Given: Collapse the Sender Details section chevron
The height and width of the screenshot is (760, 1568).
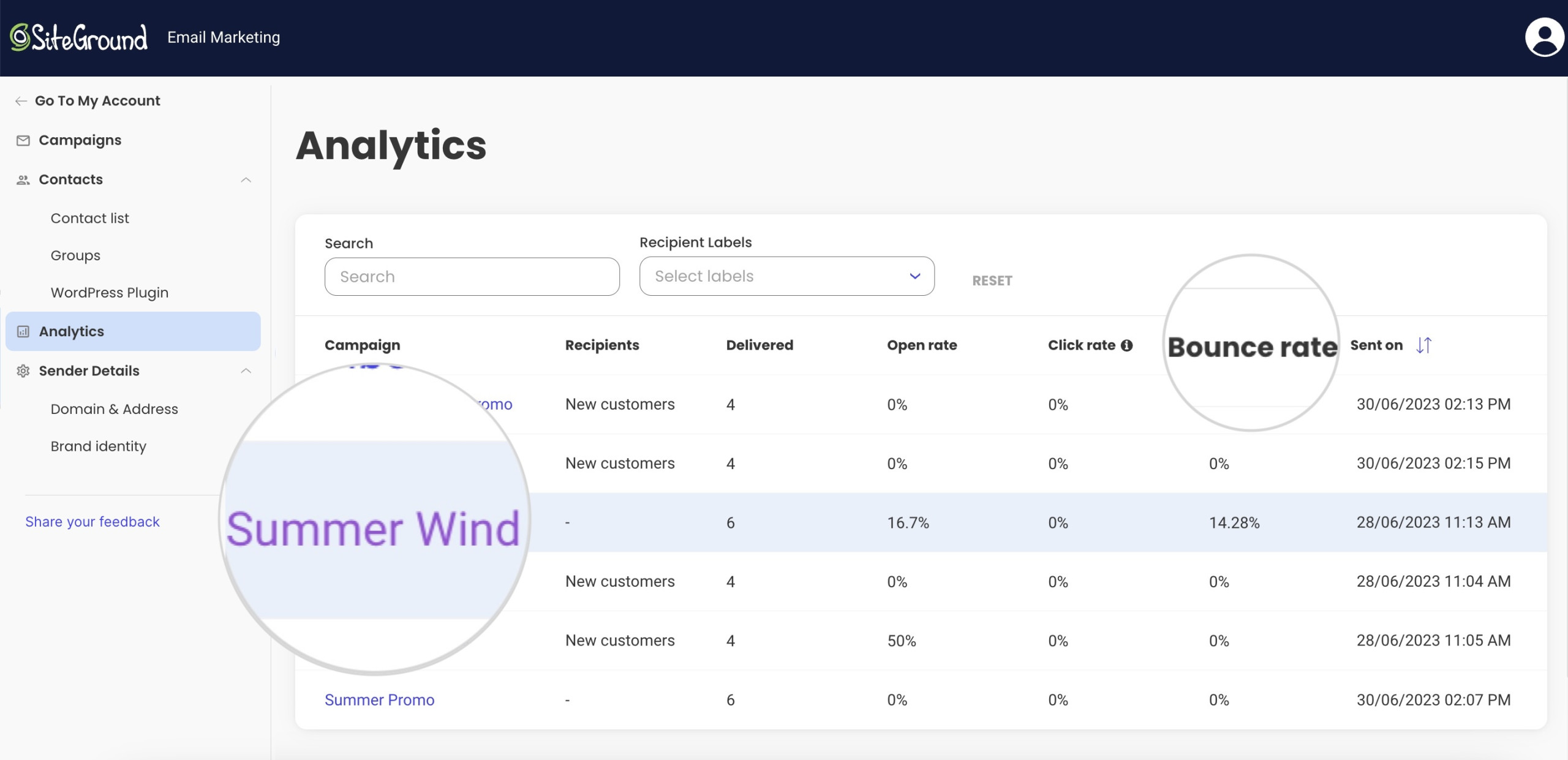Looking at the screenshot, I should [246, 371].
